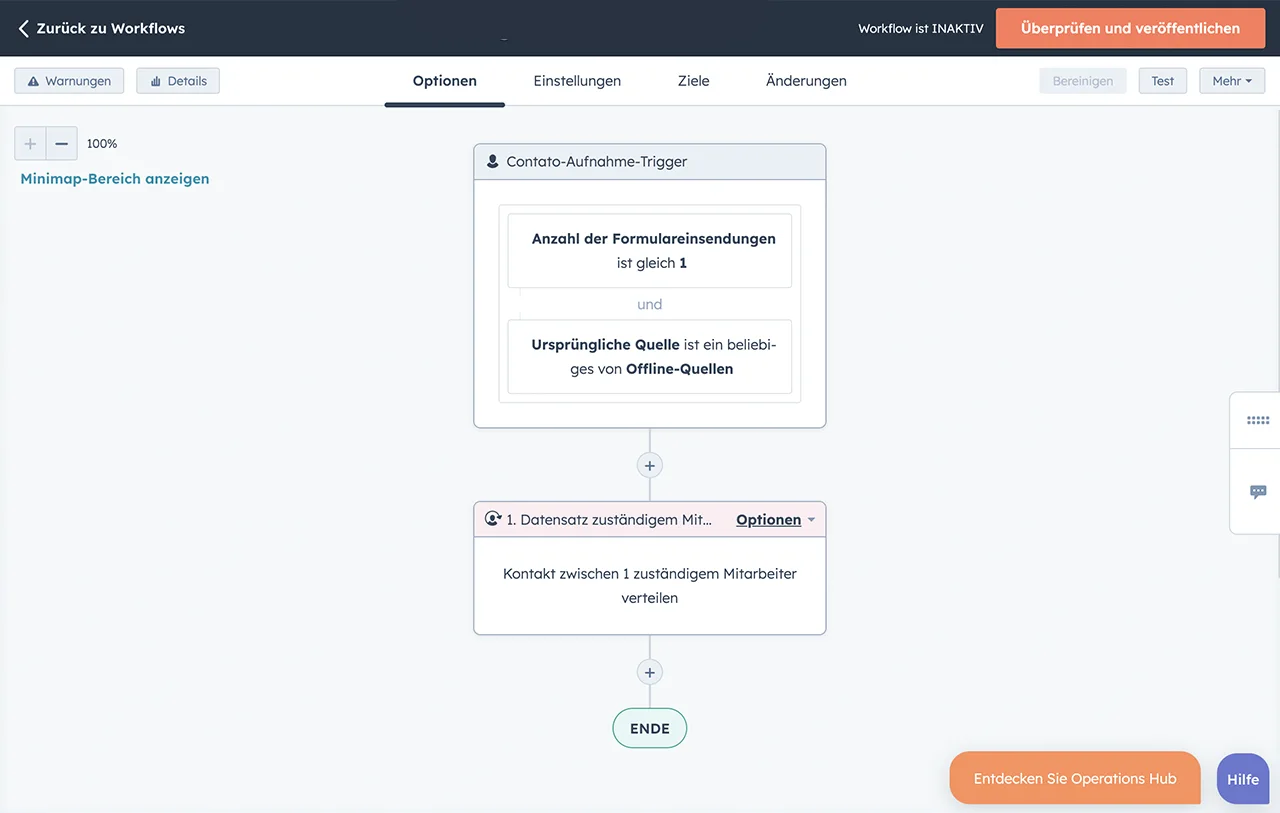Select the Contato-Aufnahme-Trigger header
The width and height of the screenshot is (1280, 813).
click(650, 162)
